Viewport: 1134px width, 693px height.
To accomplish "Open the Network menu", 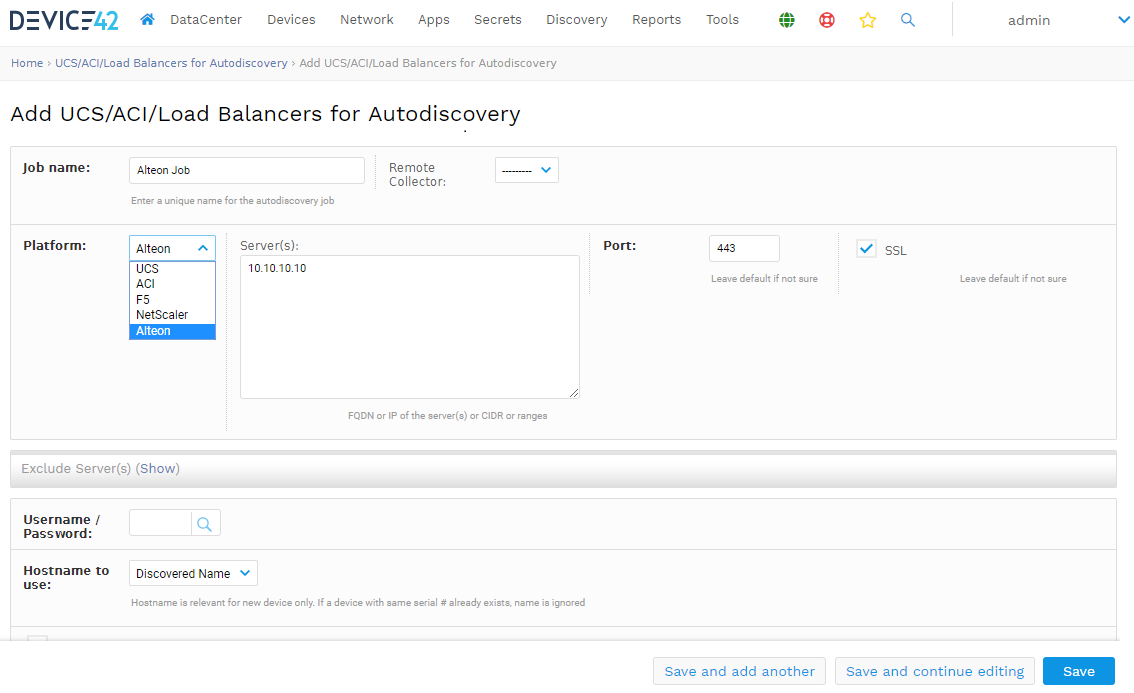I will tap(366, 19).
